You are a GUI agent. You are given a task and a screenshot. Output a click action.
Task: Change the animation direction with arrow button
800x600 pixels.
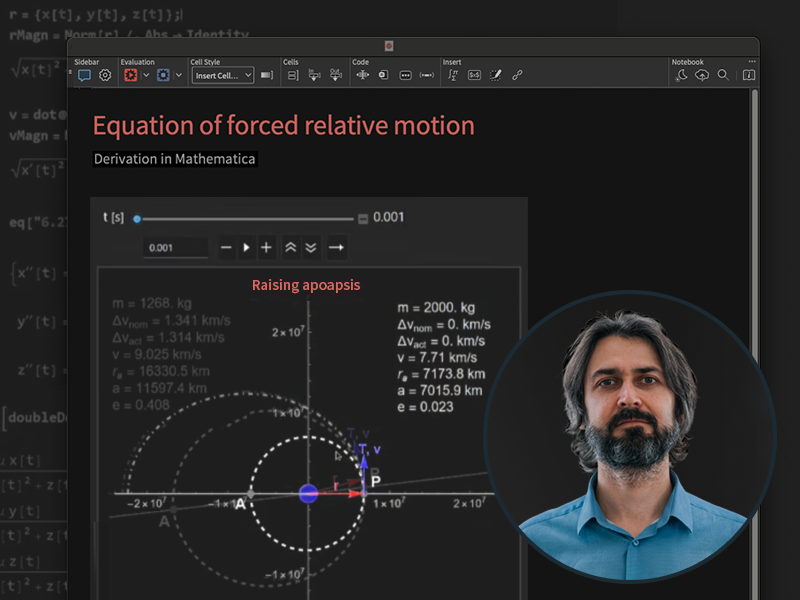pos(336,248)
